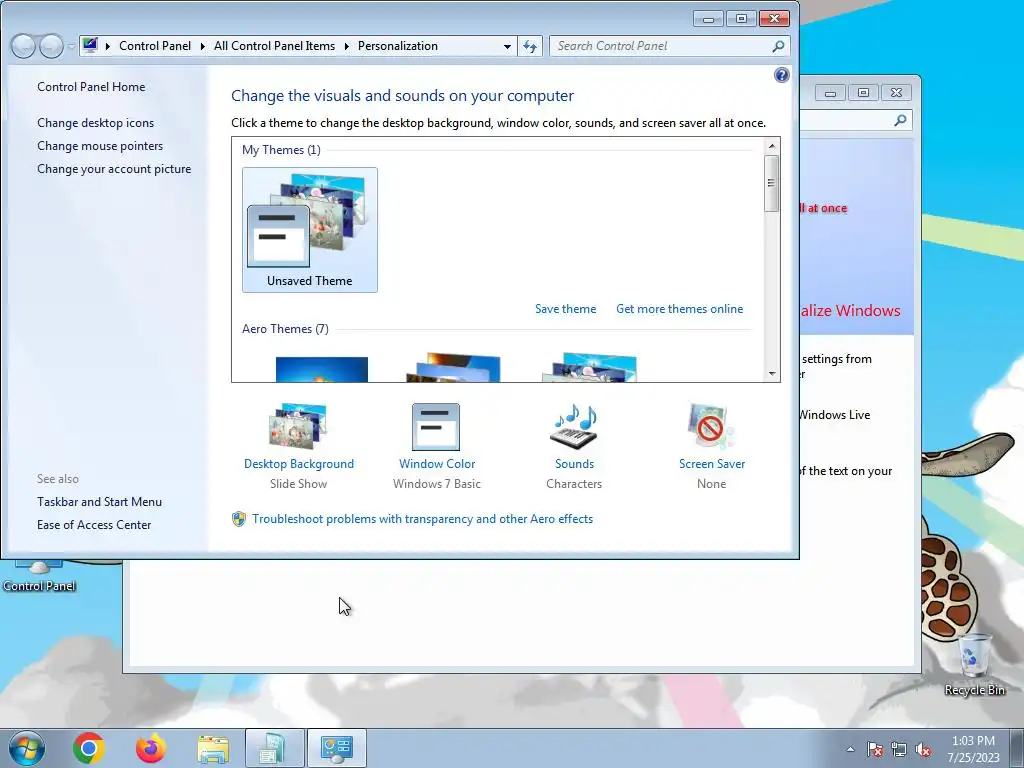Open Ease of Access Center link
The height and width of the screenshot is (768, 1024).
94,524
